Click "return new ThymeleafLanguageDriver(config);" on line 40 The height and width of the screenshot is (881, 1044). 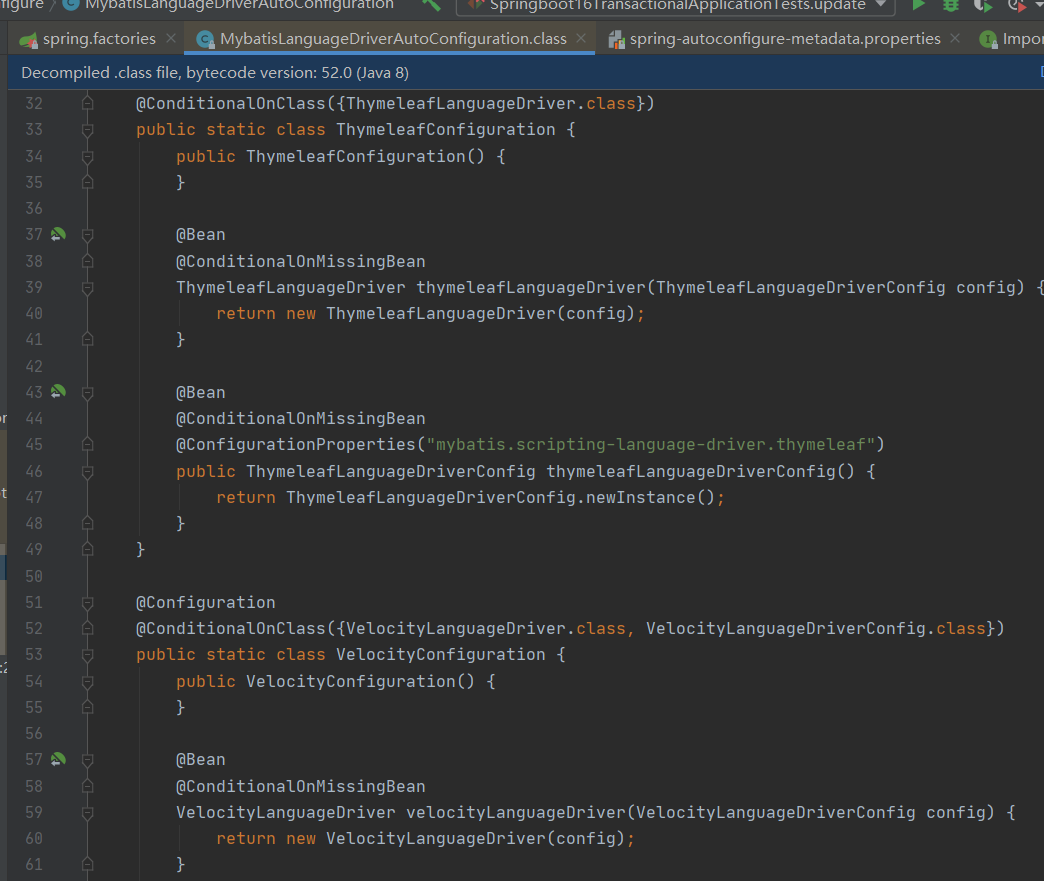[x=430, y=313]
